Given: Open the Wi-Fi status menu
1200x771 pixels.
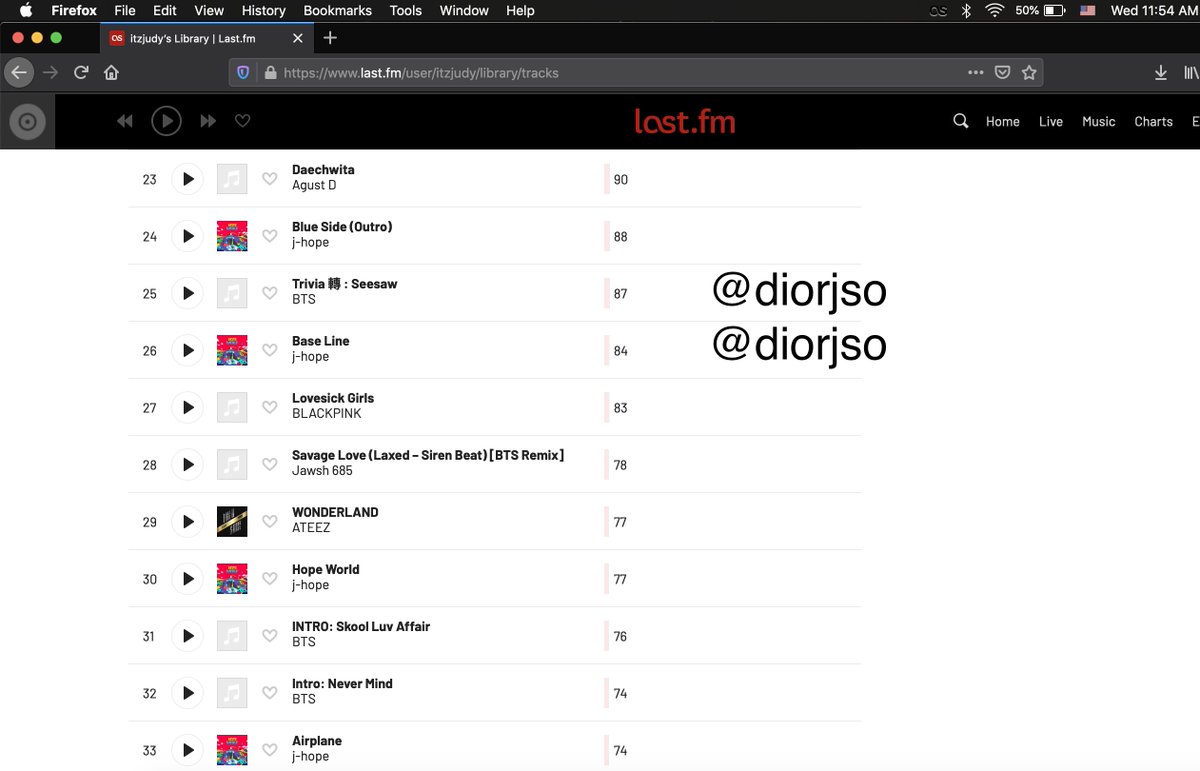Looking at the screenshot, I should (994, 11).
